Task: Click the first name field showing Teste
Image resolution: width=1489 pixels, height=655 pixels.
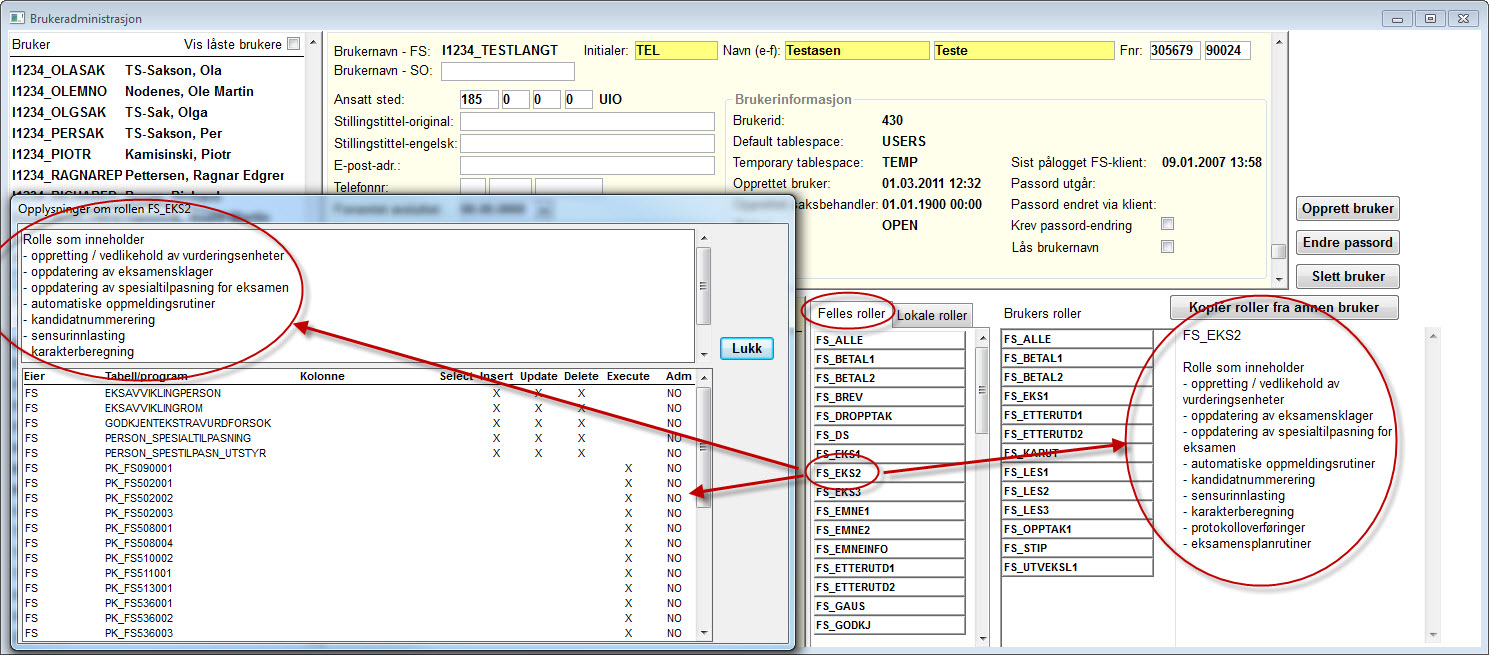Action: (1023, 50)
